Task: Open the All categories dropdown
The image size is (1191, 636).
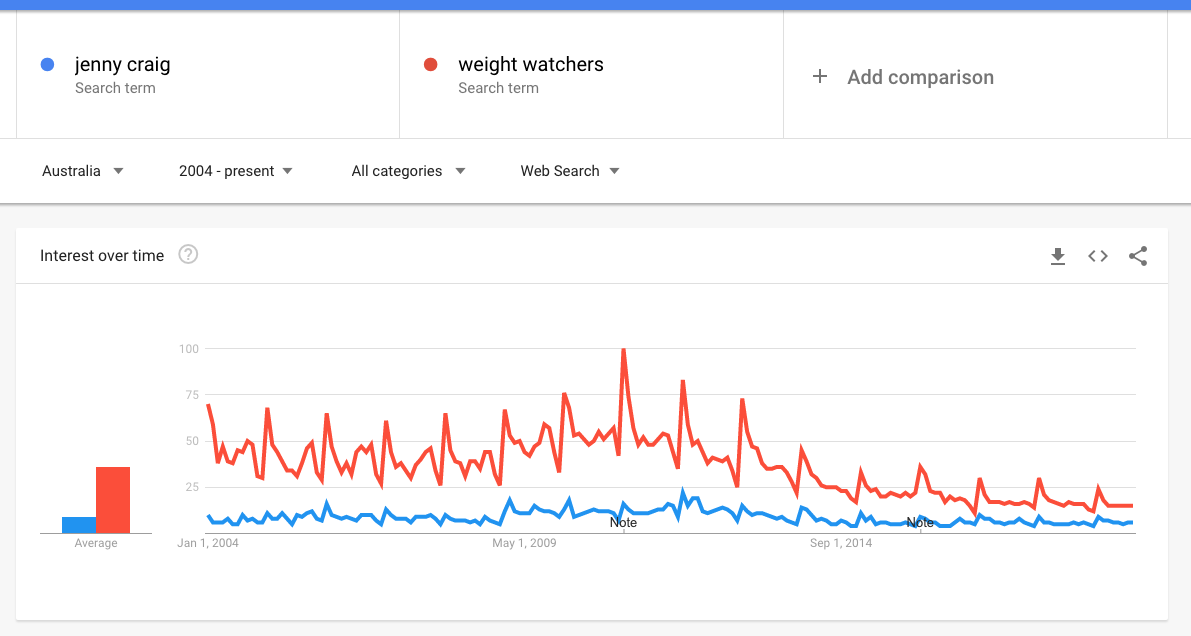Action: [408, 171]
